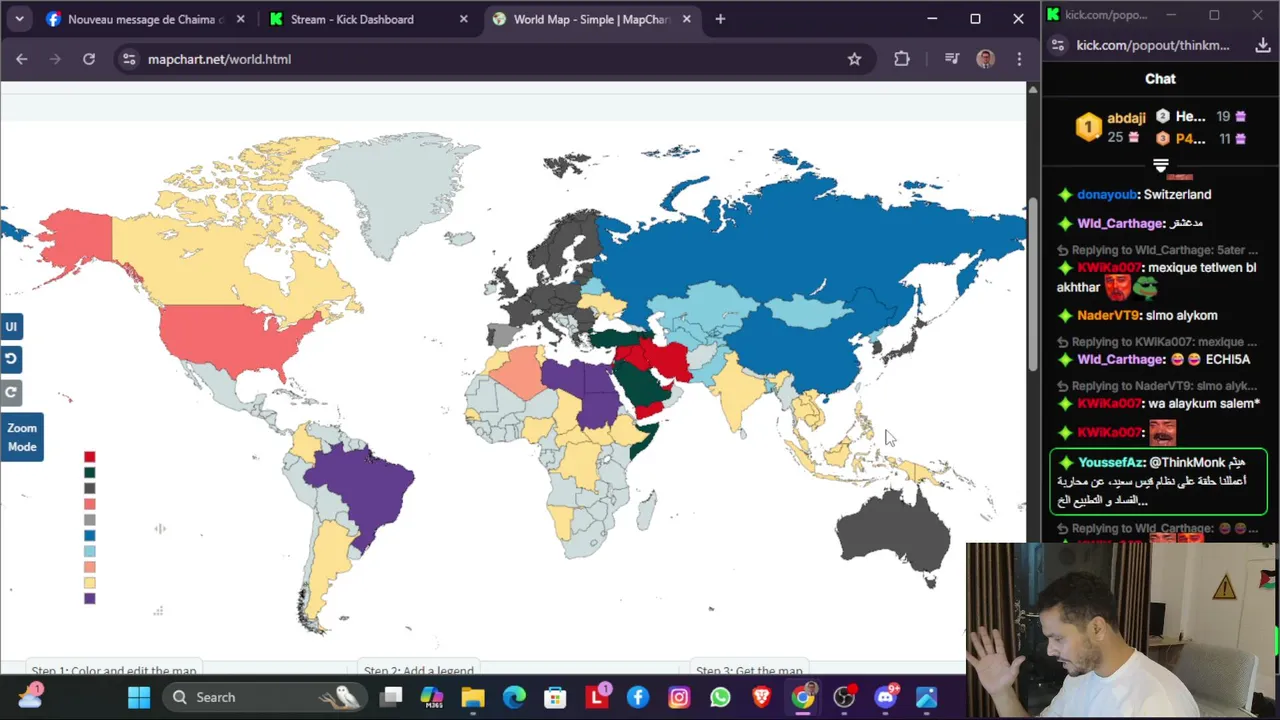Collapse the chat leaderboard arrow
This screenshot has width=1280, height=720.
(1160, 165)
